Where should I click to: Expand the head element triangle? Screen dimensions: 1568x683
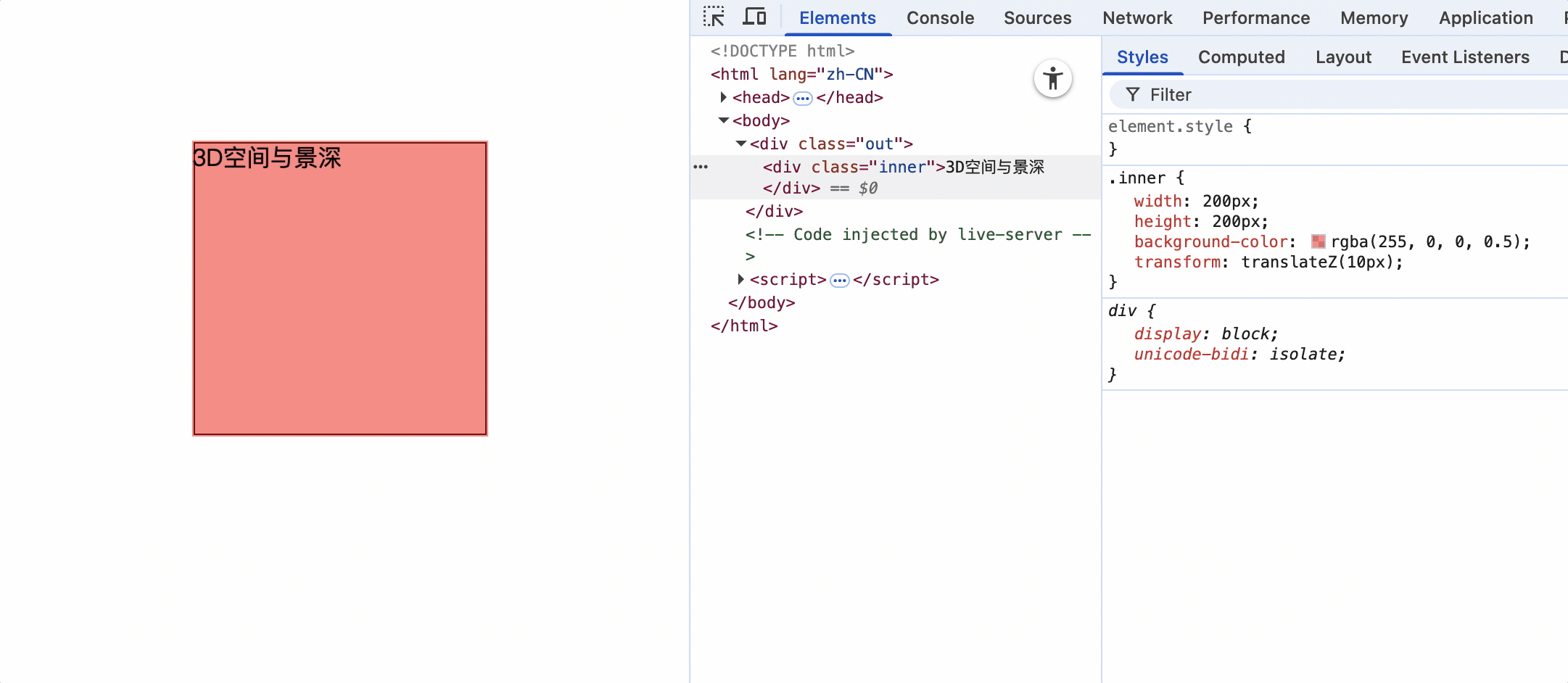[723, 97]
